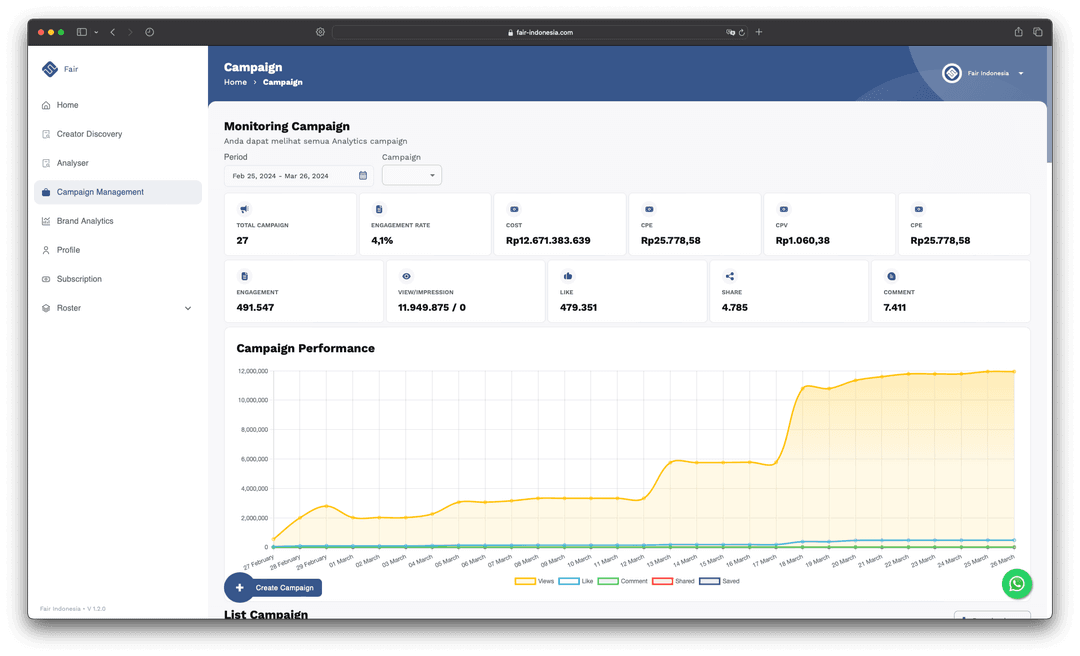The image size is (1080, 656).
Task: Click the WhatsApp chat floating icon
Action: point(1016,584)
